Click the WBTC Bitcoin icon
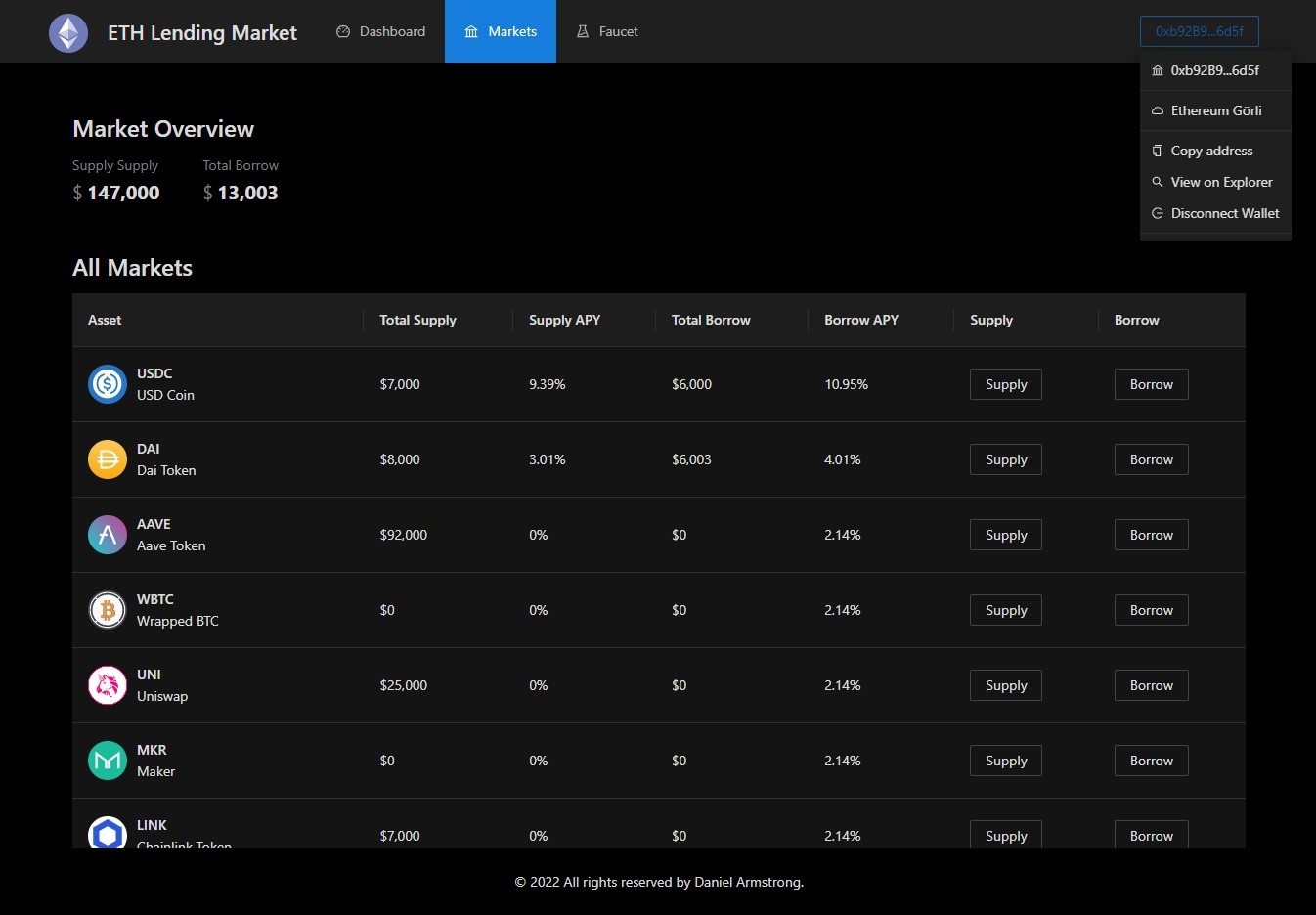1316x915 pixels. click(x=108, y=610)
